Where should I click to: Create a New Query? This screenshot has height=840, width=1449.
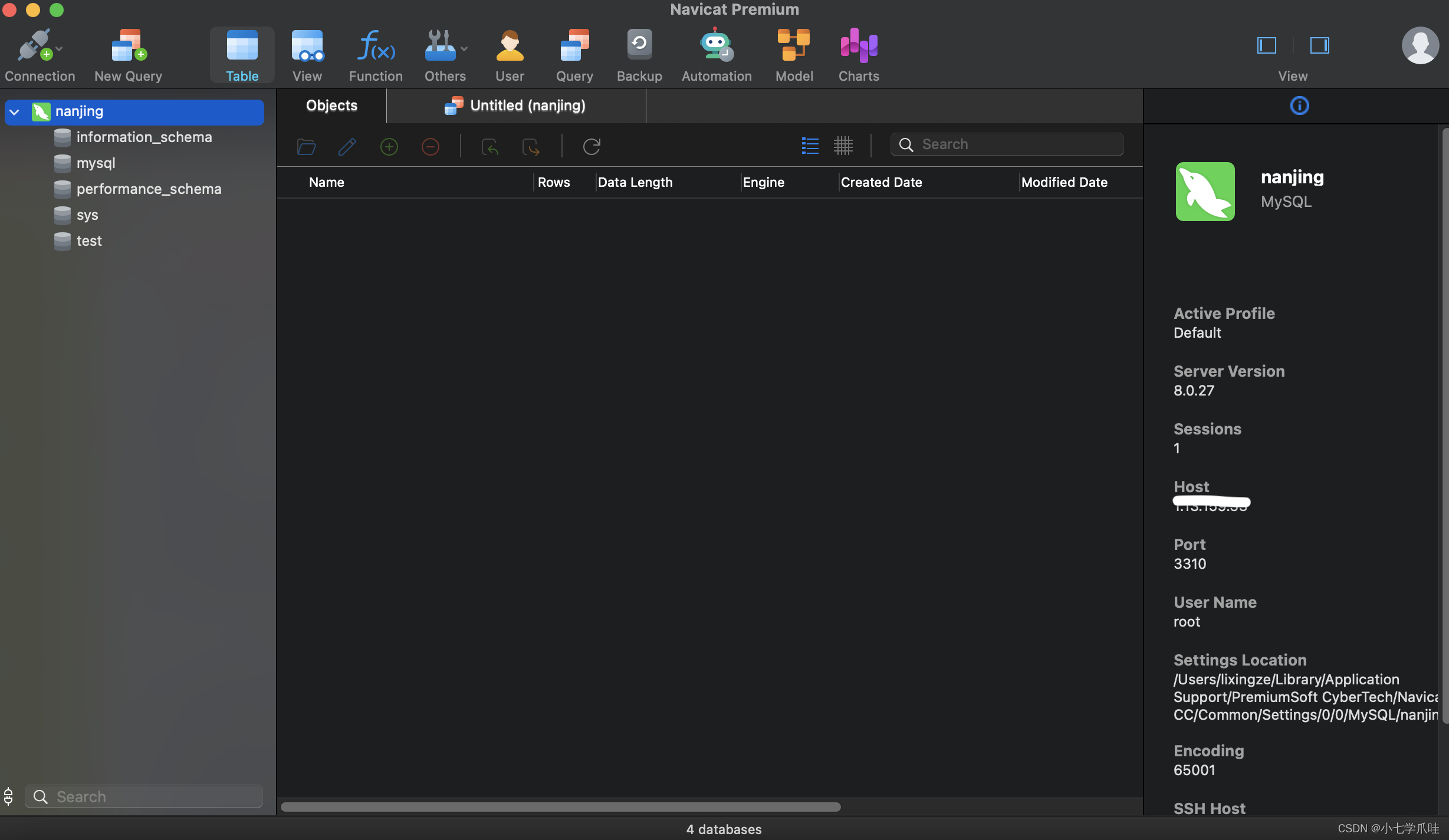(129, 56)
